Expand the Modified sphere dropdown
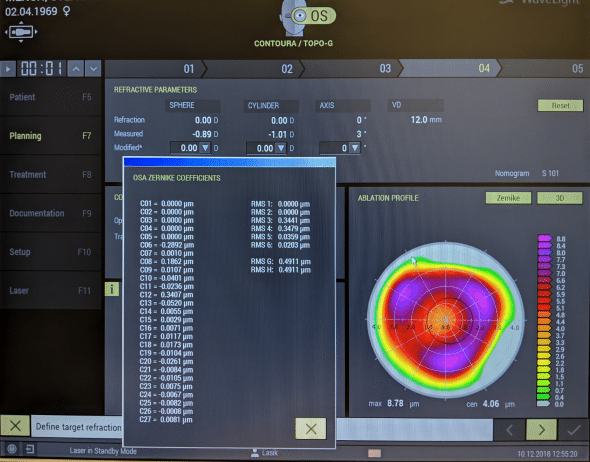Screen dimensions: 590x462 (x=205, y=148)
